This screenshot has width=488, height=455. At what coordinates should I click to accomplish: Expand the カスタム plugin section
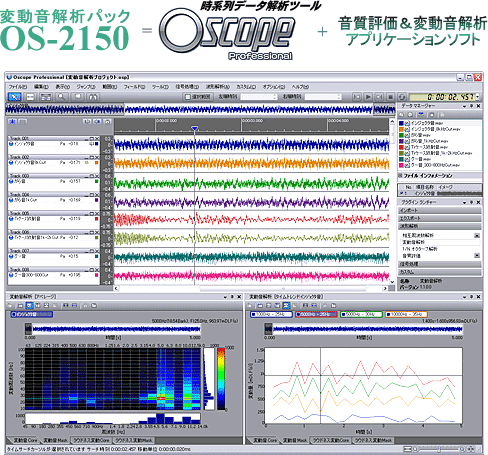(x=440, y=272)
